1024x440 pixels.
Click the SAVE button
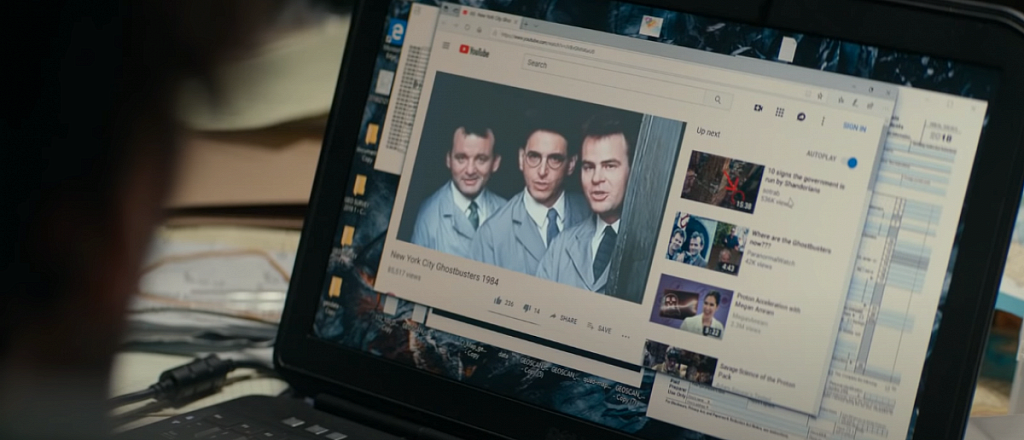(600, 328)
